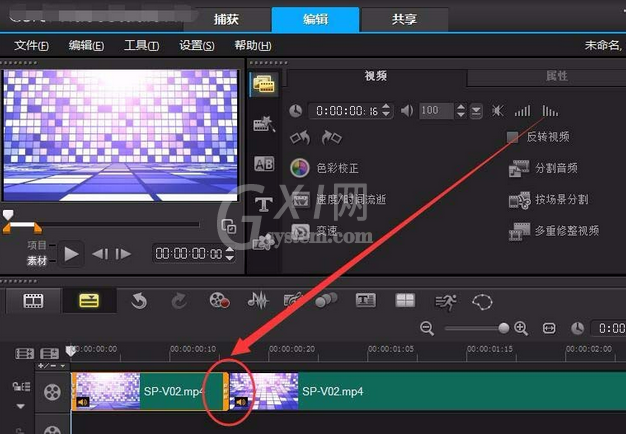Viewport: 626px width, 434px height.
Task: Toggle the 反转视频 checkbox
Action: click(x=512, y=137)
